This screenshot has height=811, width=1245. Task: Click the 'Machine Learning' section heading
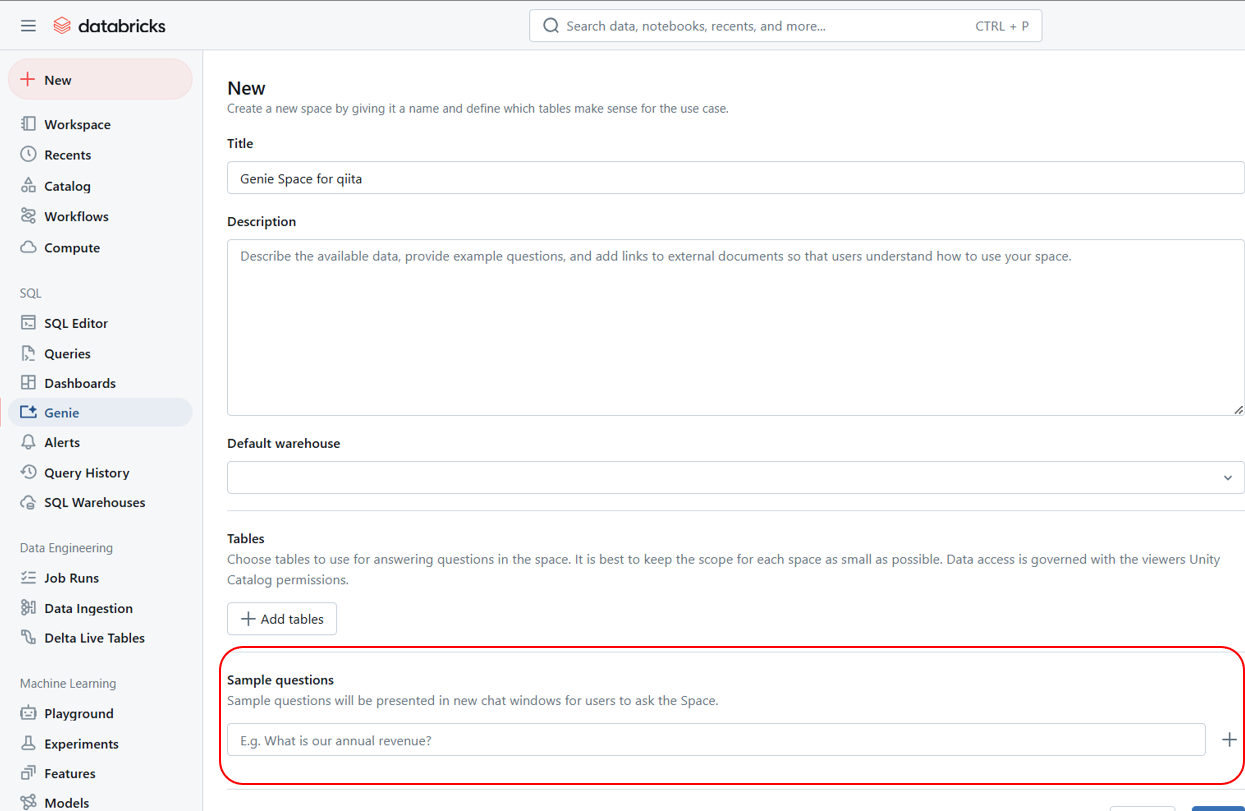coord(68,683)
